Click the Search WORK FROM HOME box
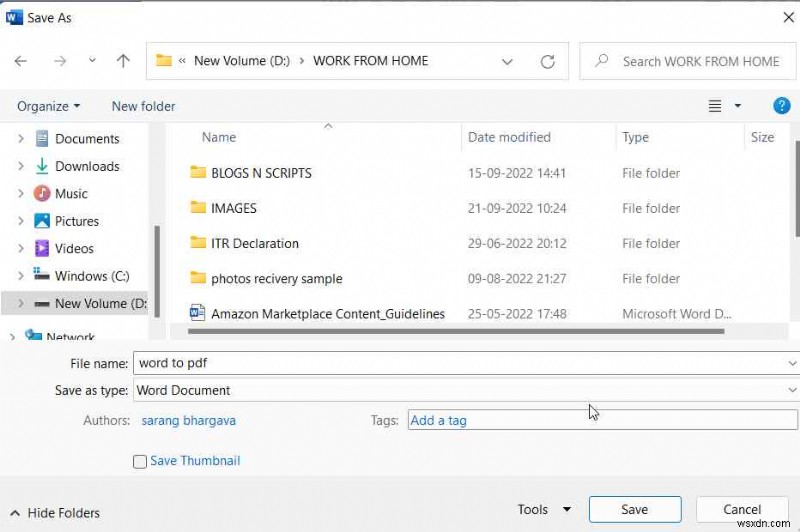 click(687, 61)
